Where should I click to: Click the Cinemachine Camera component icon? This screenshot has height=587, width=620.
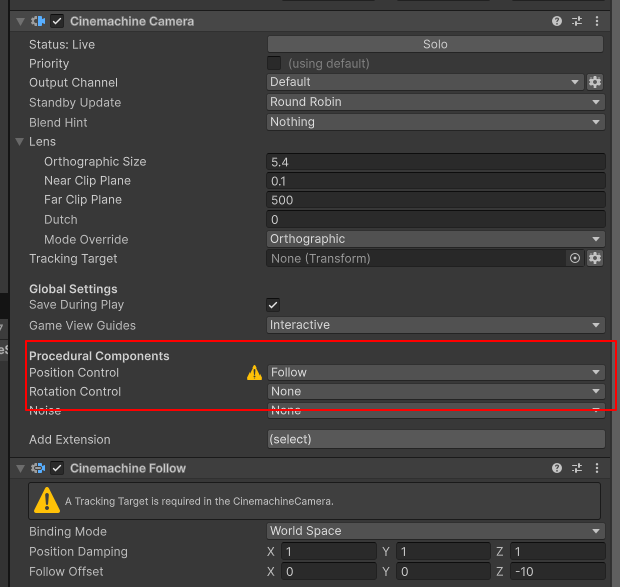(38, 21)
